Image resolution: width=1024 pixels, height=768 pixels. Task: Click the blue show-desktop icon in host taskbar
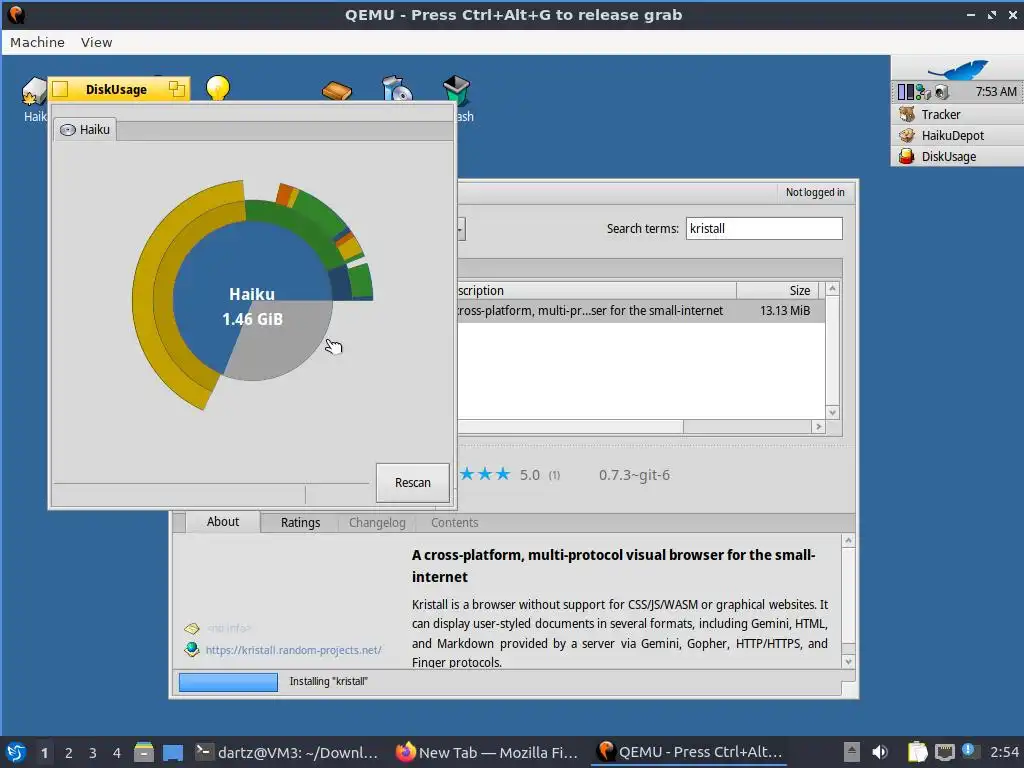click(x=172, y=752)
